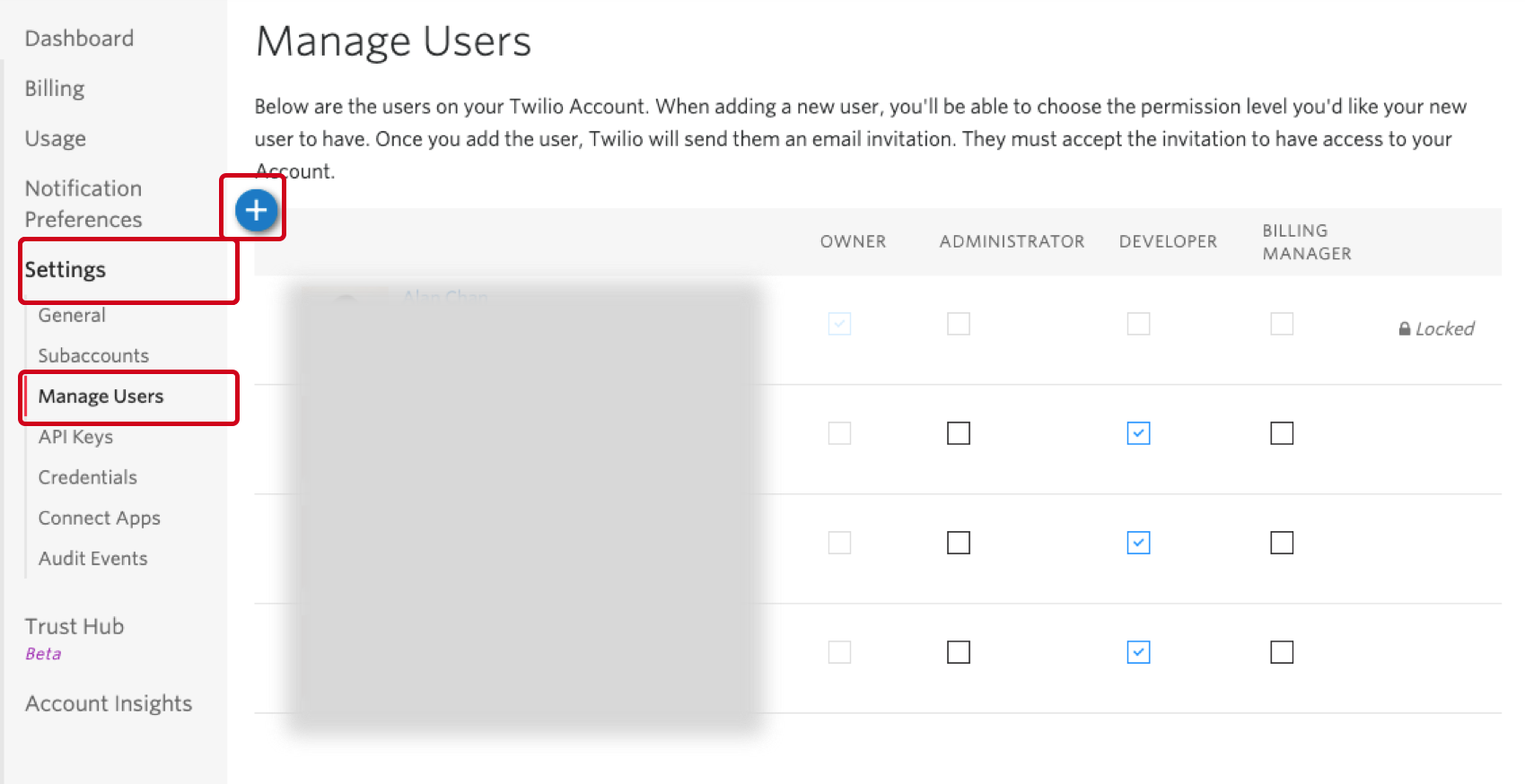
Task: Check Billing Manager box in third row
Action: [1281, 543]
